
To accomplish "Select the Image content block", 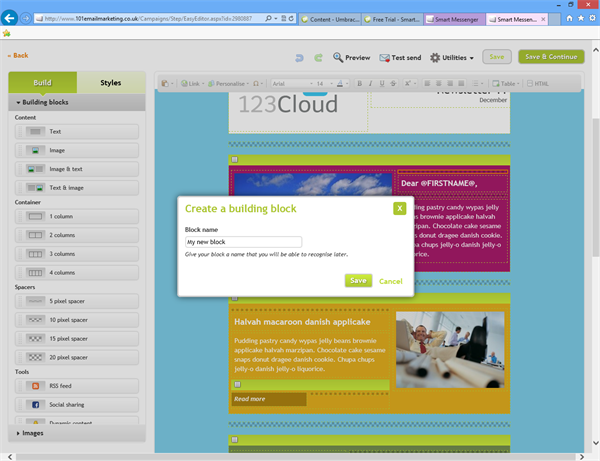I will (x=77, y=150).
